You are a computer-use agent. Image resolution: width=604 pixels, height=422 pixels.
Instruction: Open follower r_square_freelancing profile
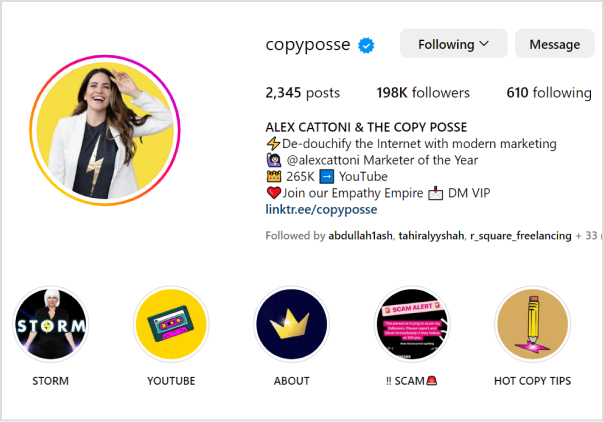click(x=520, y=235)
